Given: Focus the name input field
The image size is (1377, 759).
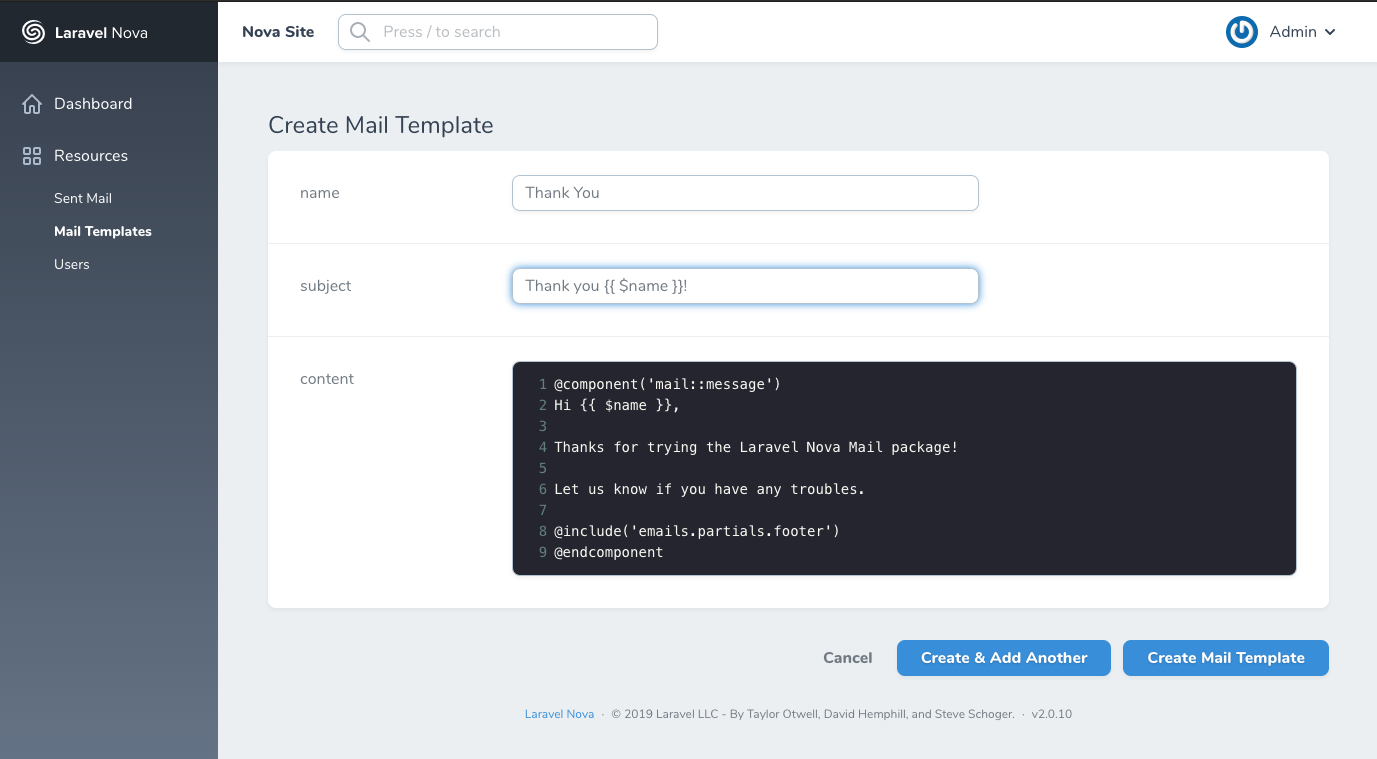Looking at the screenshot, I should coord(745,193).
